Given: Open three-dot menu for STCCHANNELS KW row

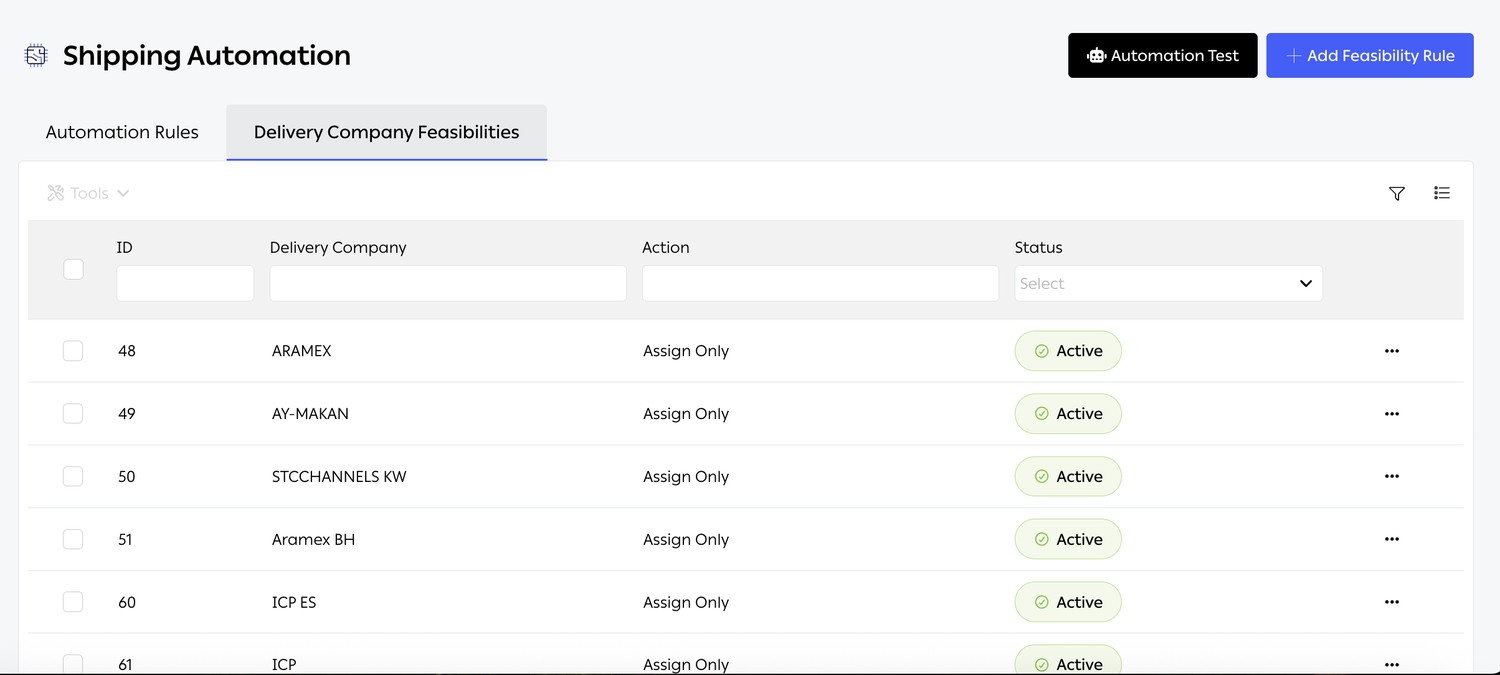Looking at the screenshot, I should tap(1392, 477).
